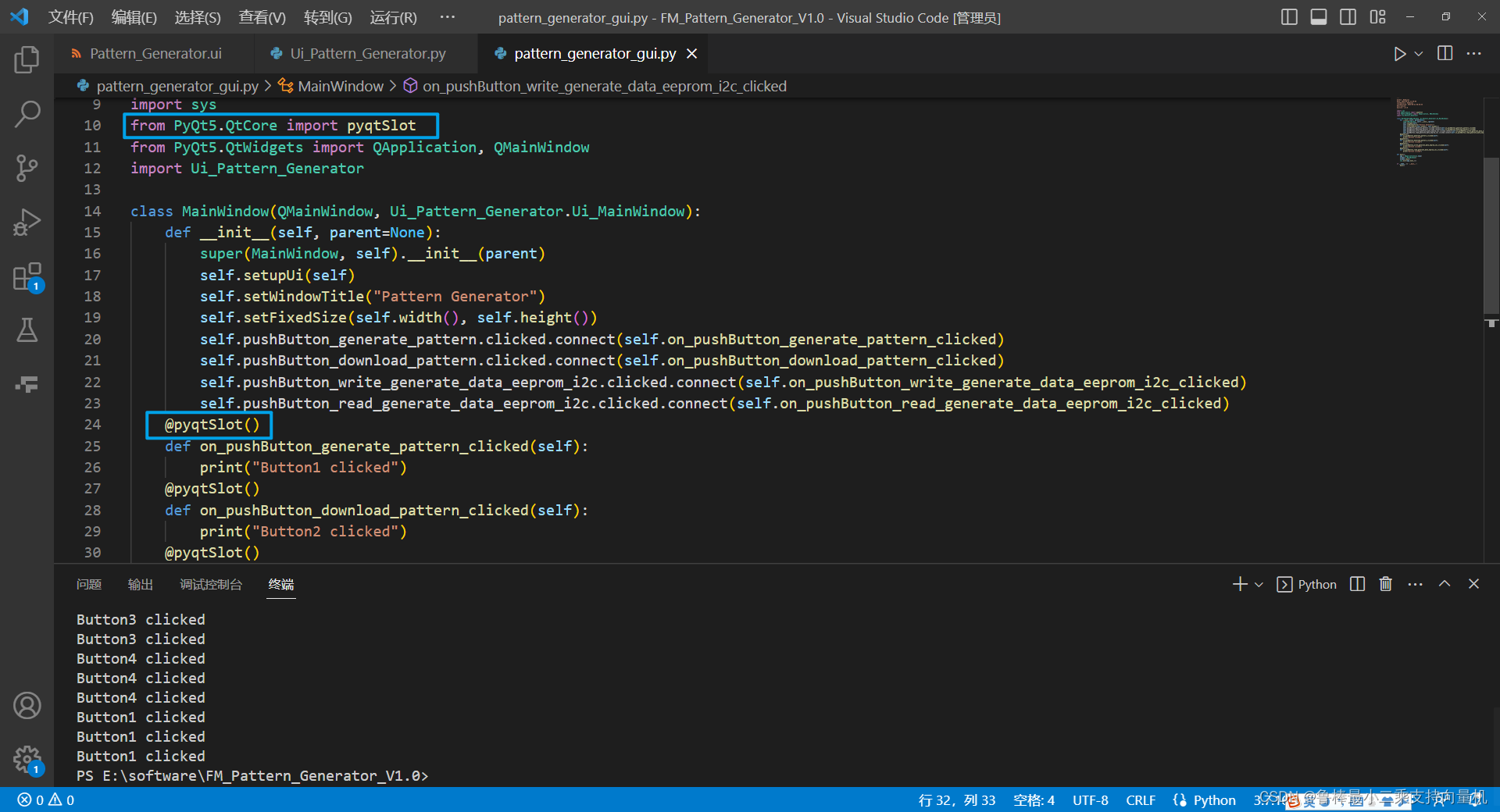
Task: Open the Testing flask view
Action: [27, 330]
